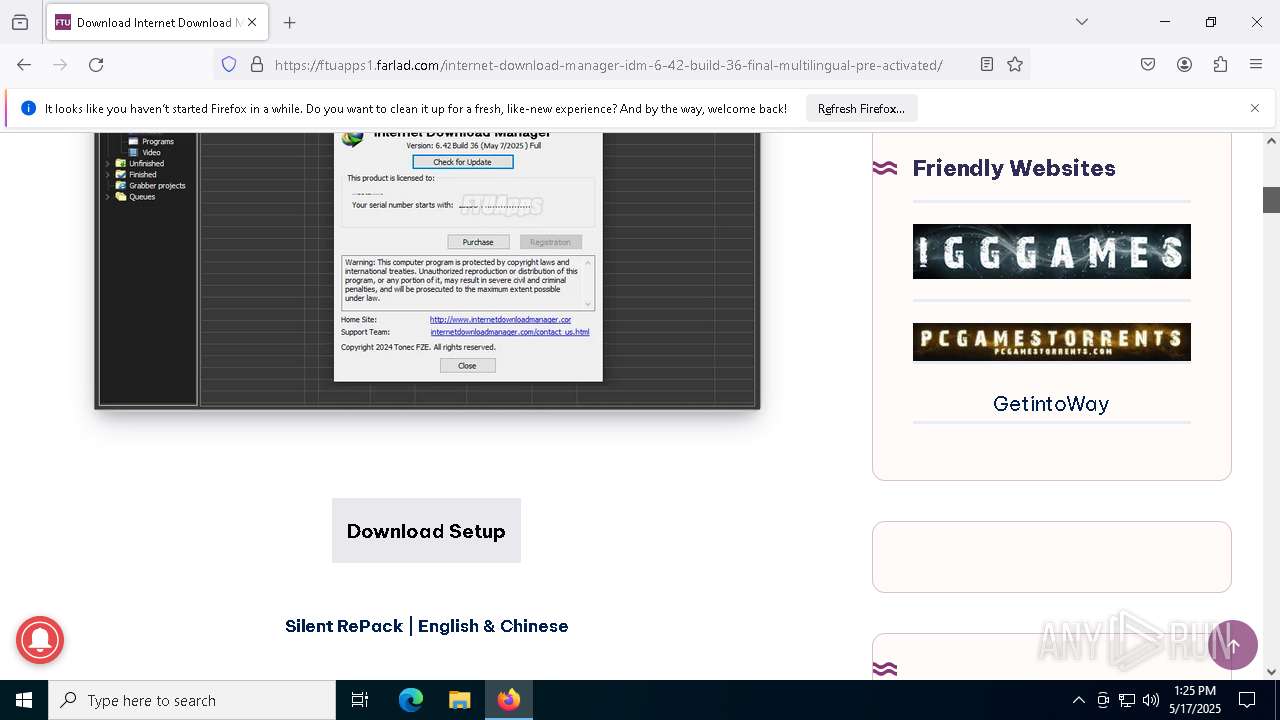Screen dimensions: 1280x720
Task: Close the Download Internet Download Manager tab
Action: pyautogui.click(x=252, y=22)
